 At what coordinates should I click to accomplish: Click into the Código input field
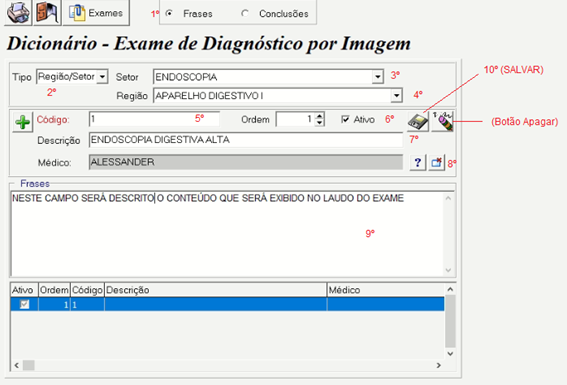(x=154, y=119)
